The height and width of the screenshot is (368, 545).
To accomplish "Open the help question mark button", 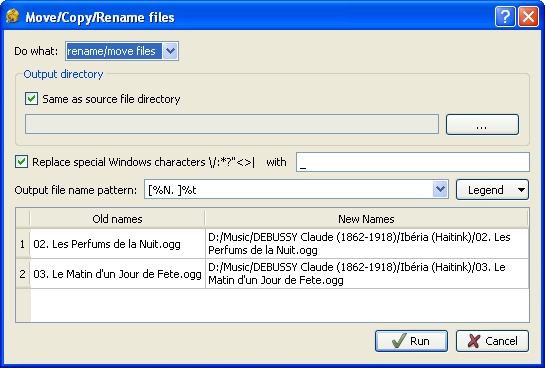I will (x=505, y=16).
